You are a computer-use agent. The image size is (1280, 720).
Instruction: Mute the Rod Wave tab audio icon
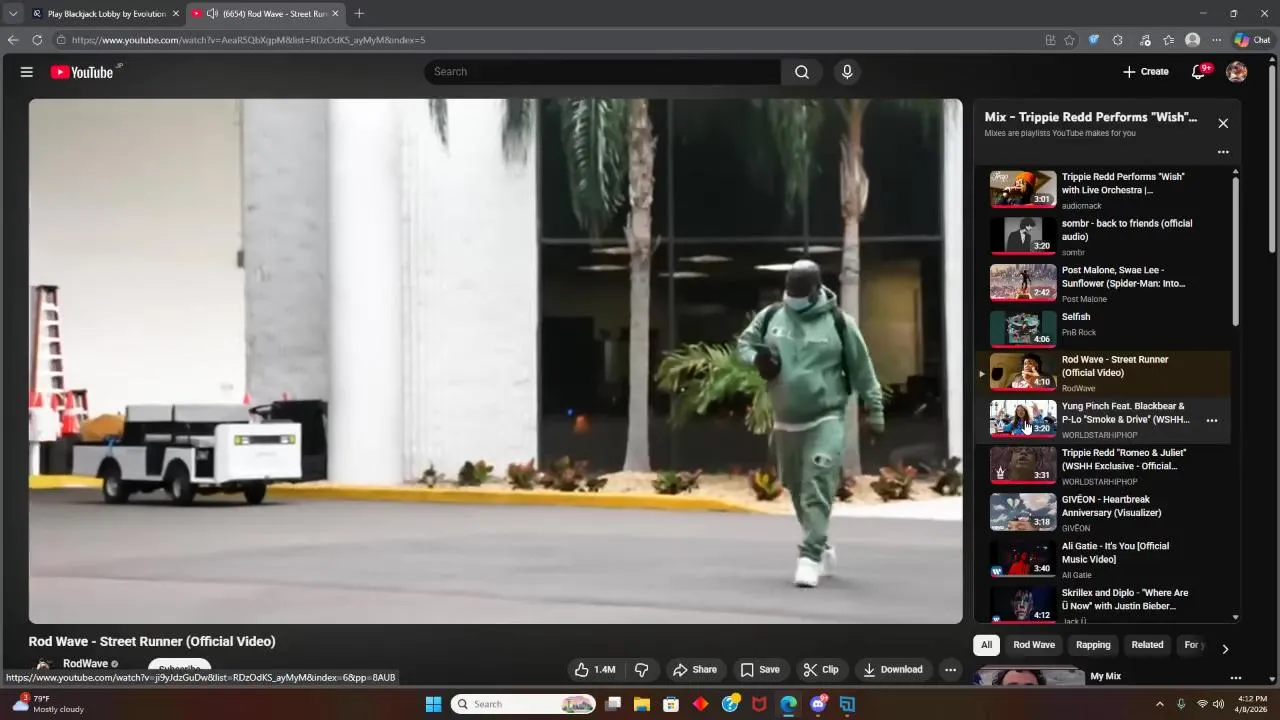tap(212, 14)
